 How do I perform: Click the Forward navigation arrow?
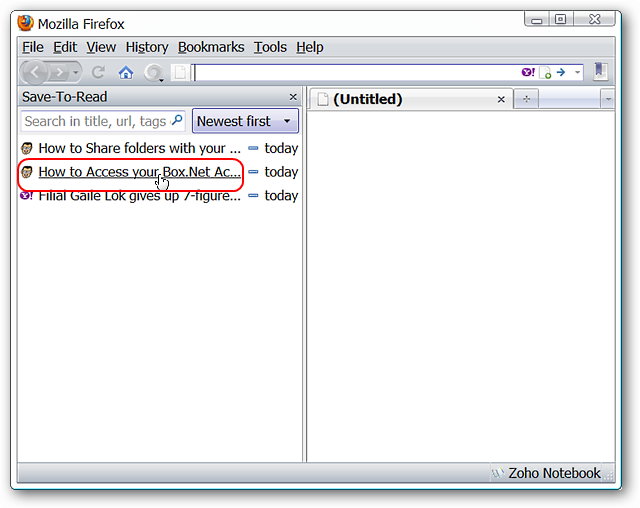tap(60, 73)
